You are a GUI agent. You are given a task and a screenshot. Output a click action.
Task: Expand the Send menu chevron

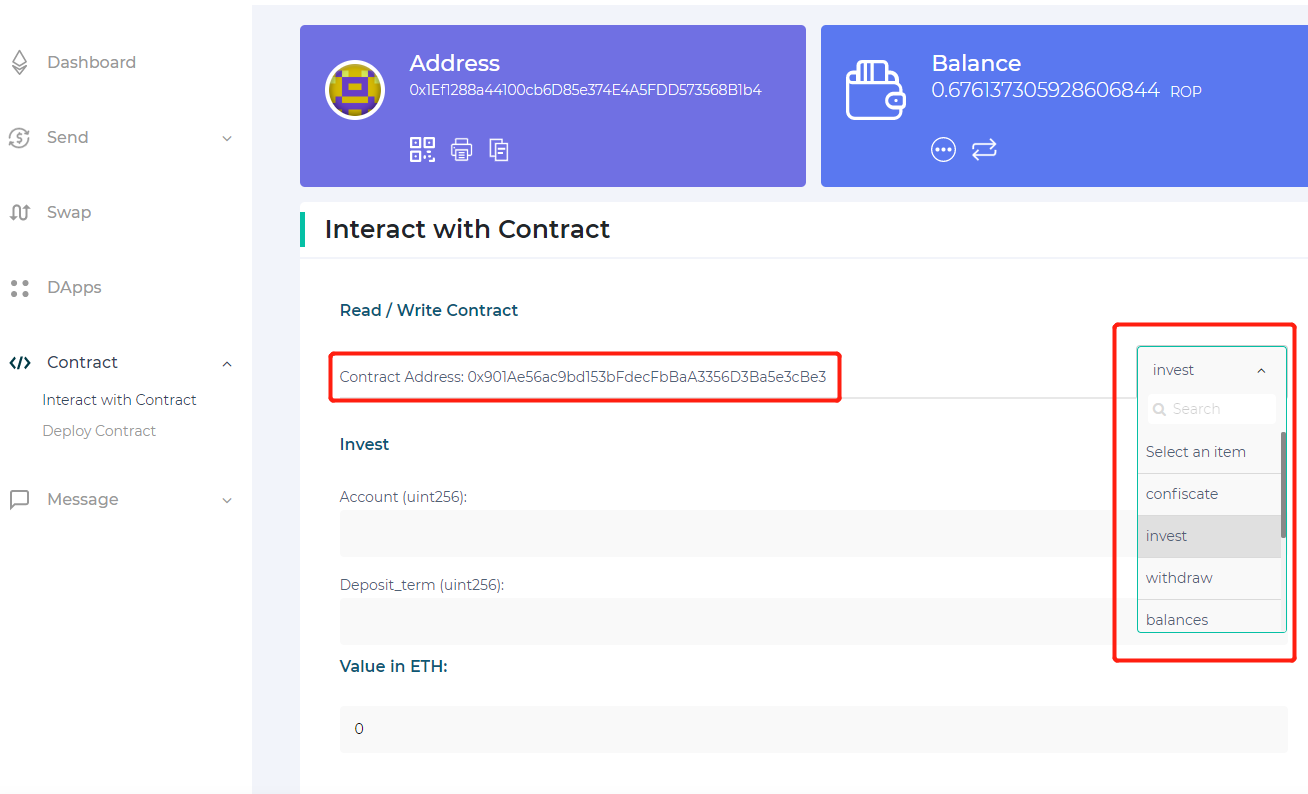click(227, 138)
